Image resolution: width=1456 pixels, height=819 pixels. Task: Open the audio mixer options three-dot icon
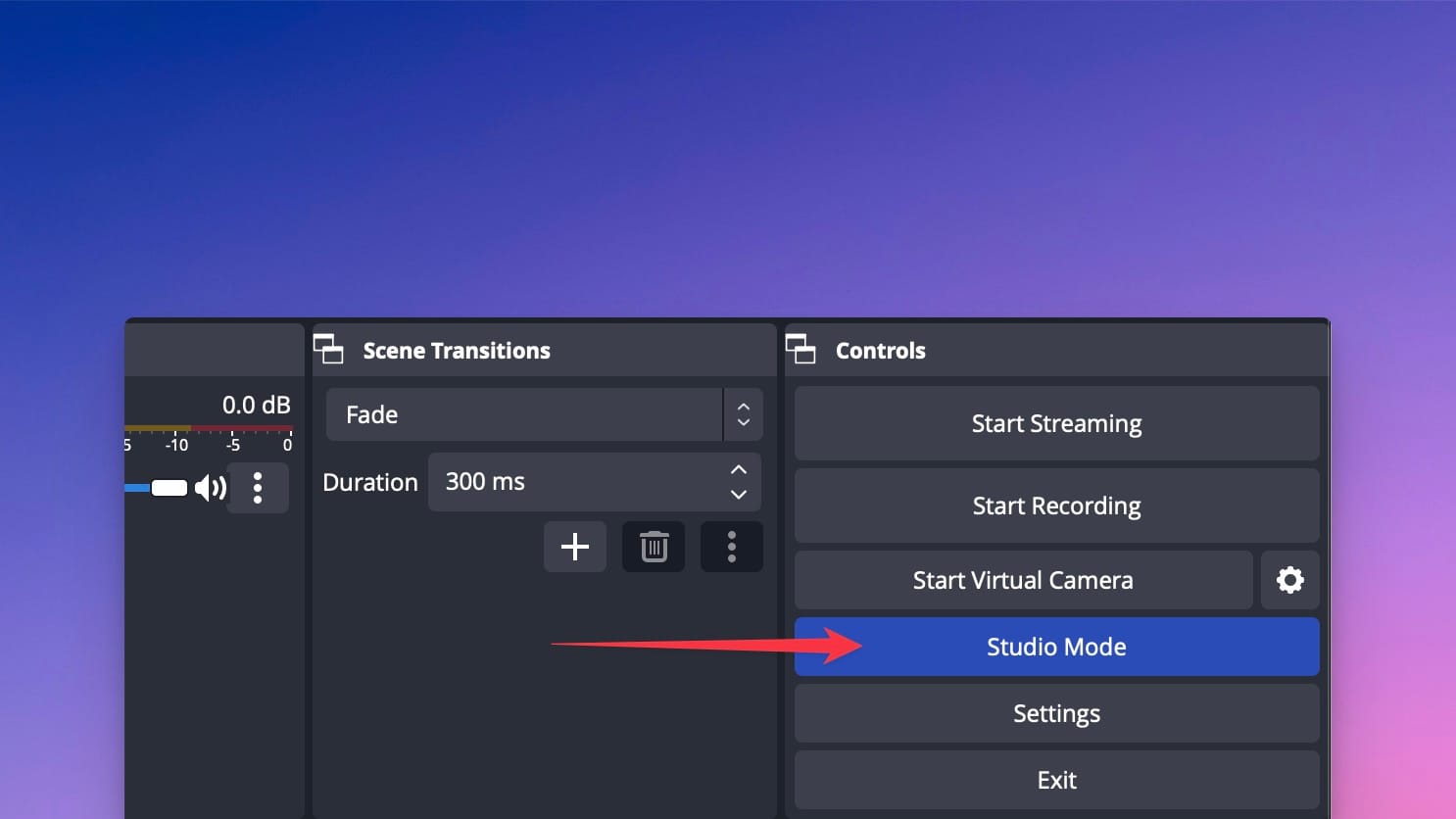[258, 488]
